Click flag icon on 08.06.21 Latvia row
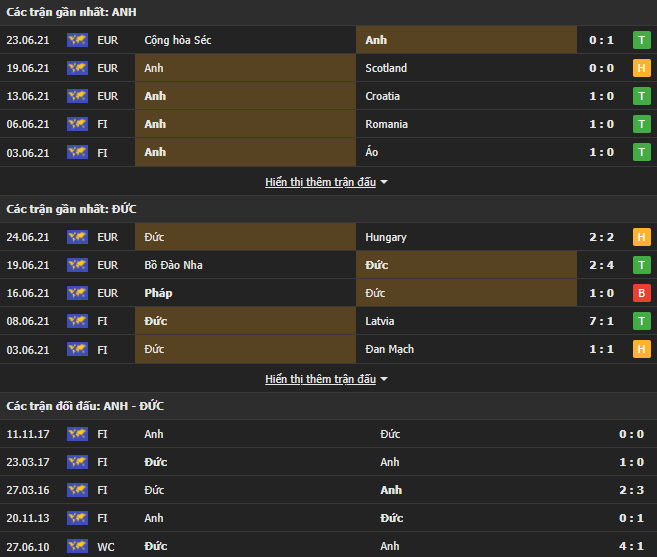Screen dimensions: 657x557 tap(77, 321)
